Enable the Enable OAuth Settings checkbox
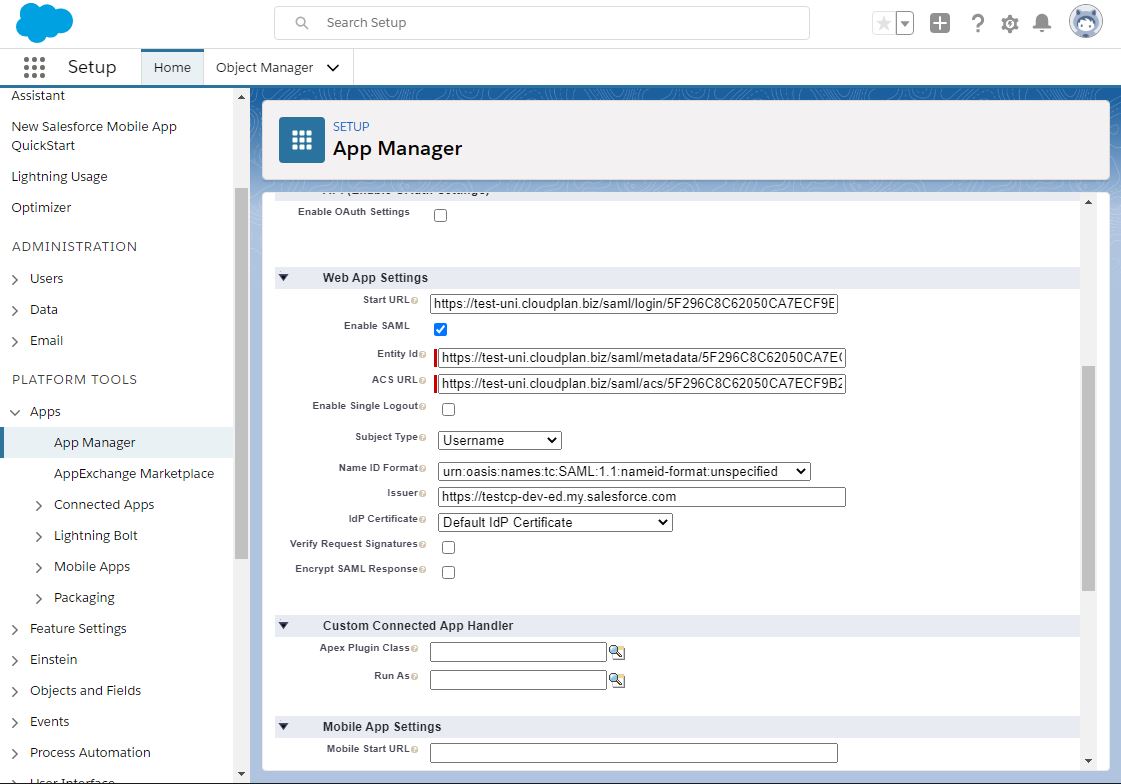The width and height of the screenshot is (1121, 784). click(440, 214)
